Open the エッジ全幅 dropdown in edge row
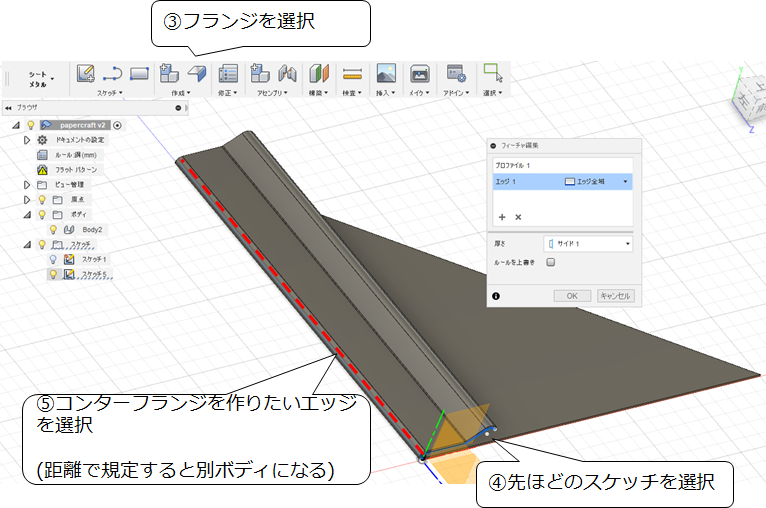 click(x=625, y=182)
